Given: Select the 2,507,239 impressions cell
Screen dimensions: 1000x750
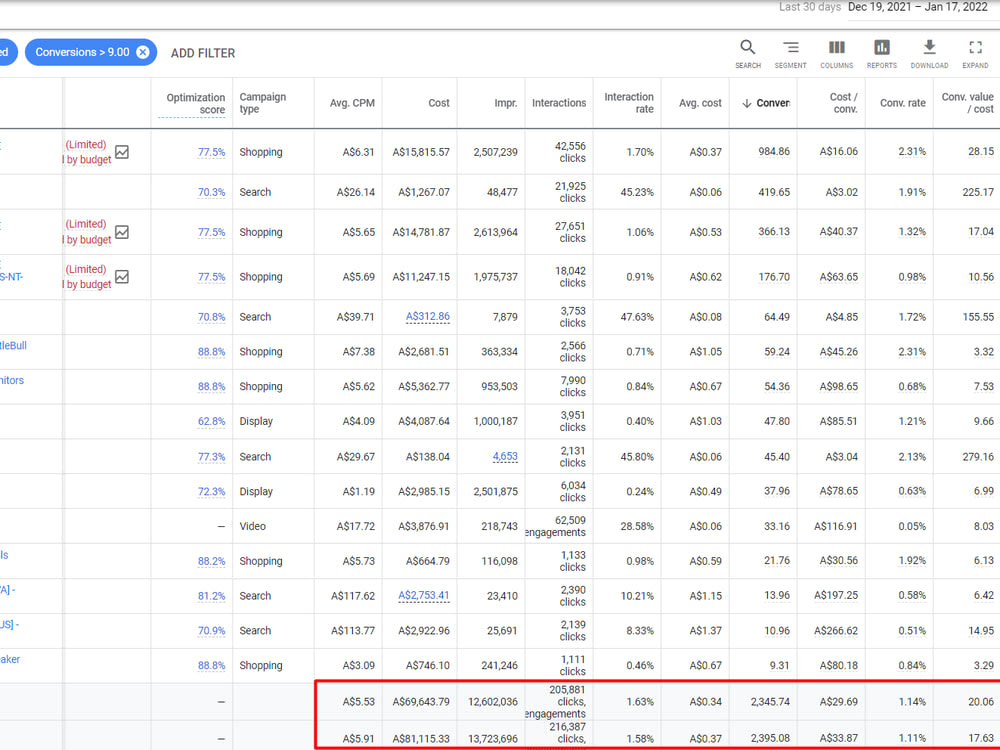Looking at the screenshot, I should coord(496,152).
